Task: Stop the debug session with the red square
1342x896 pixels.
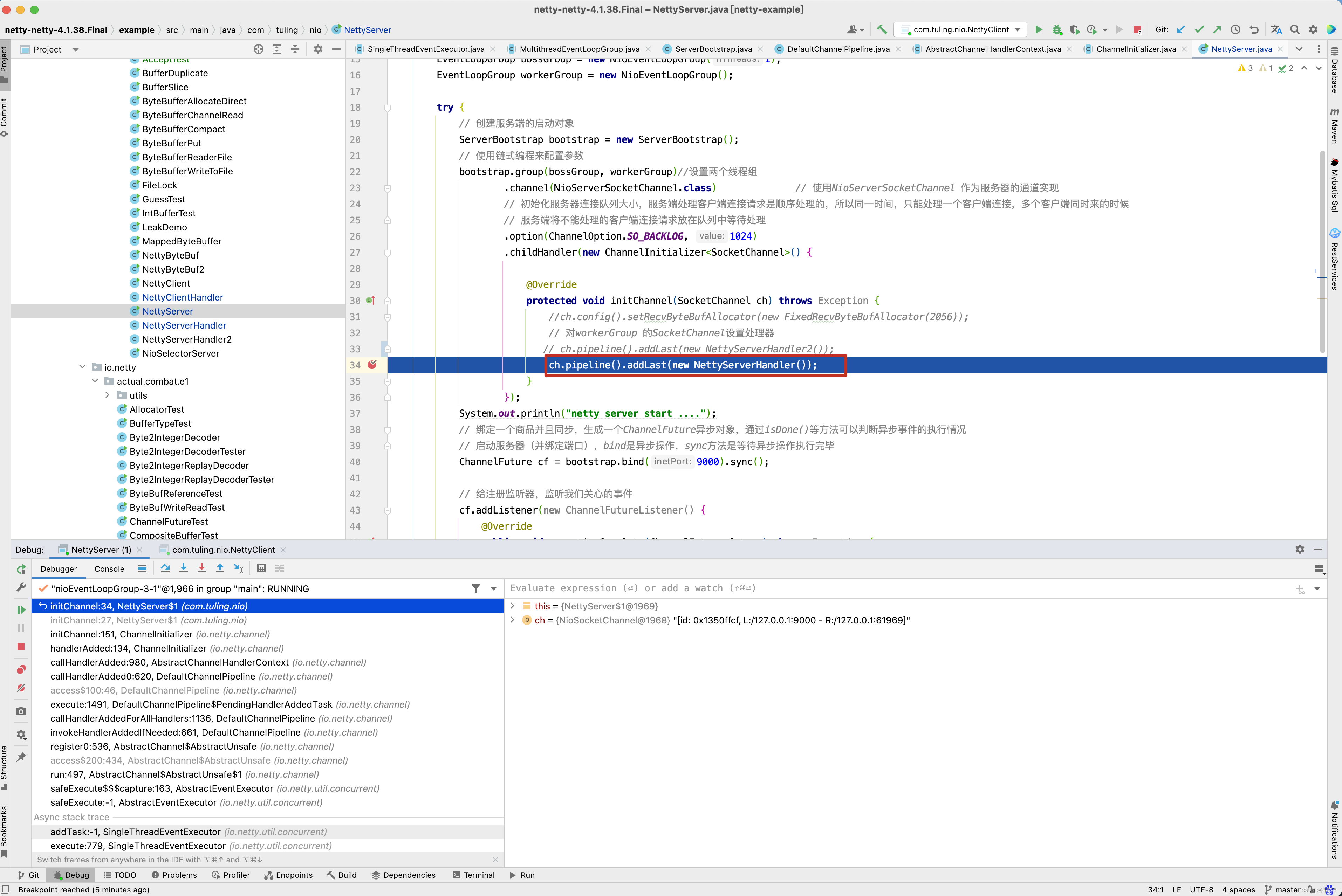Action: click(x=21, y=646)
